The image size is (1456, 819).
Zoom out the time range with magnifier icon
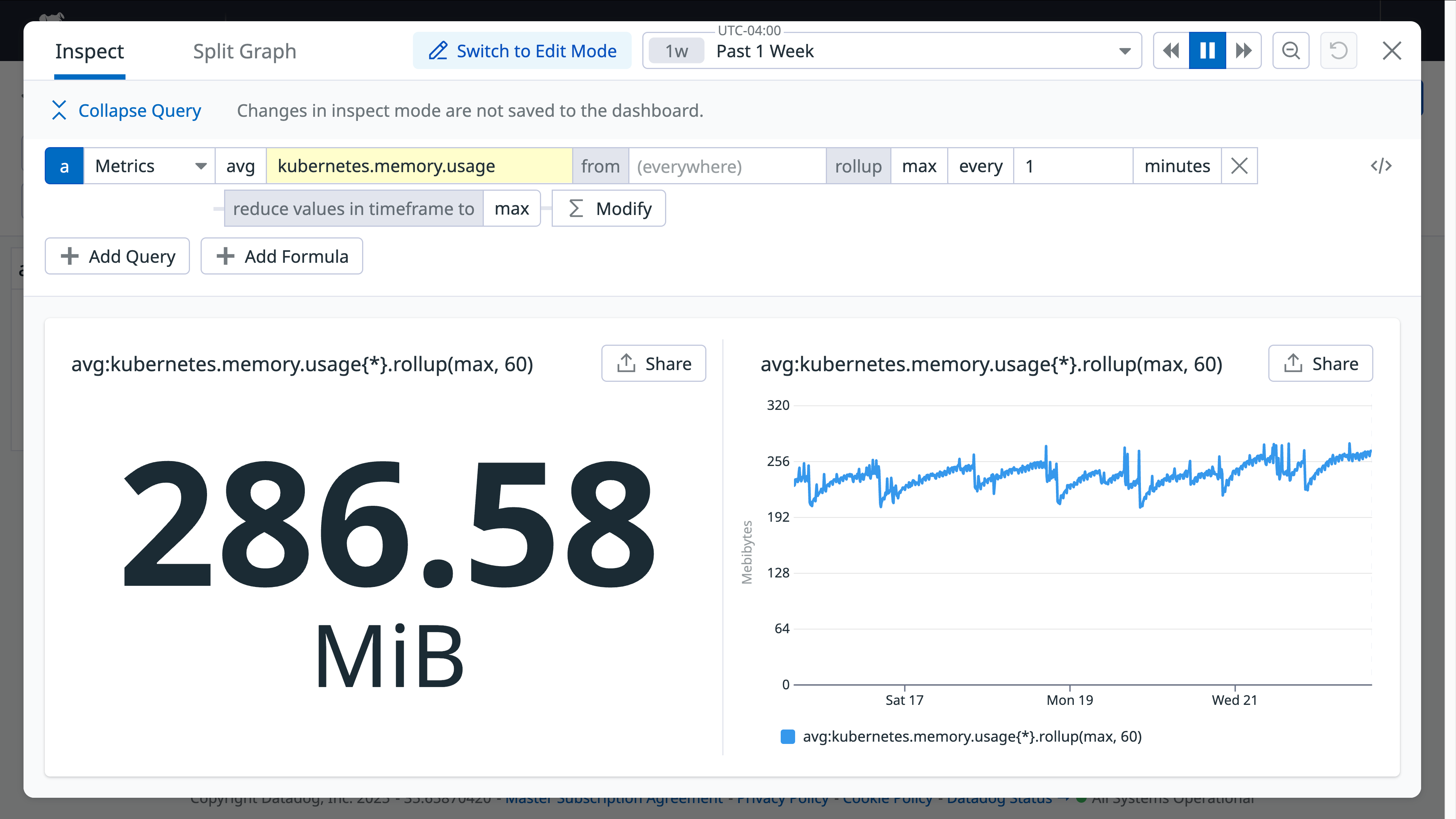(x=1290, y=50)
